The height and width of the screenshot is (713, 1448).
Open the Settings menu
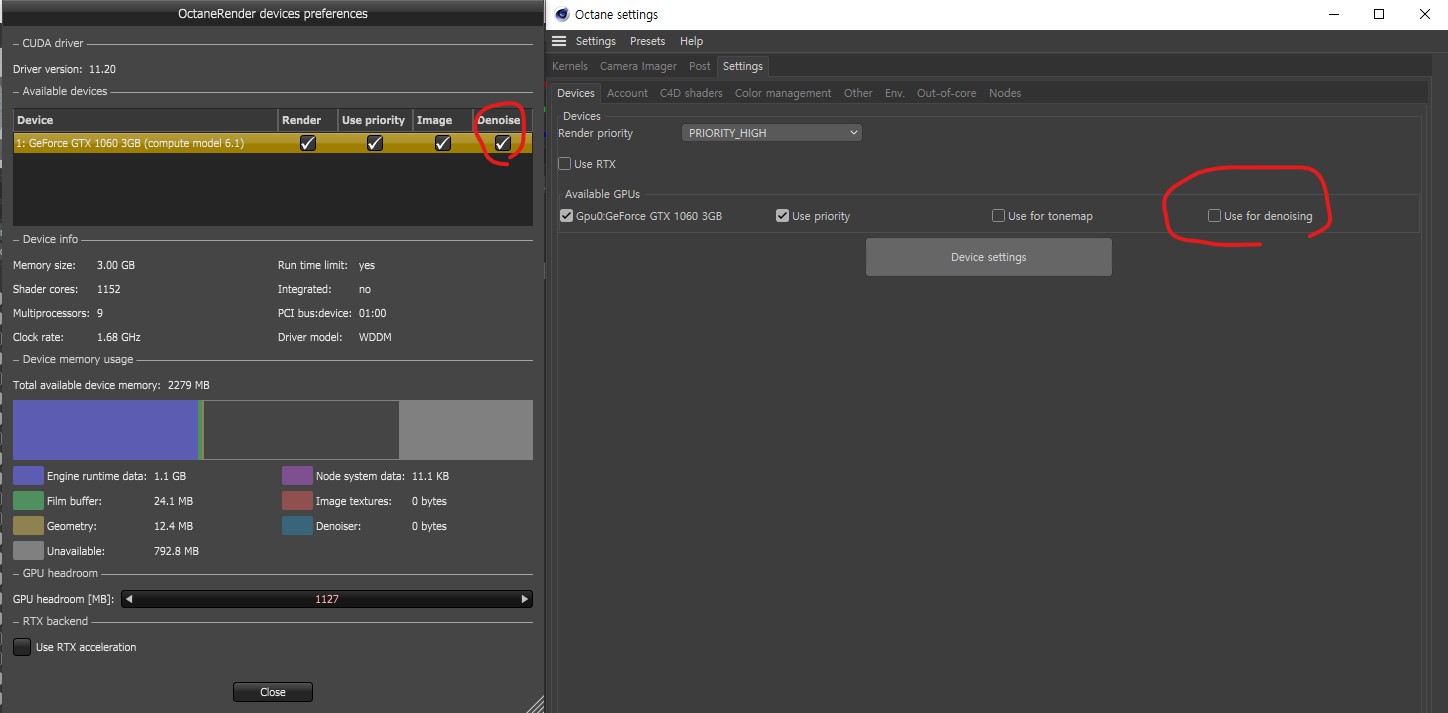click(x=596, y=41)
